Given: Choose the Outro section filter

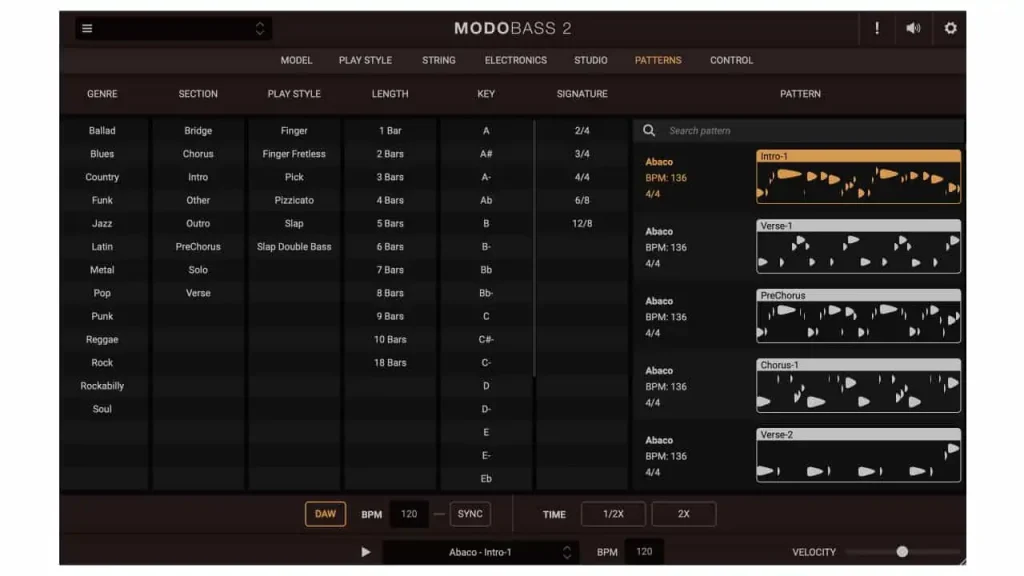Looking at the screenshot, I should (198, 223).
